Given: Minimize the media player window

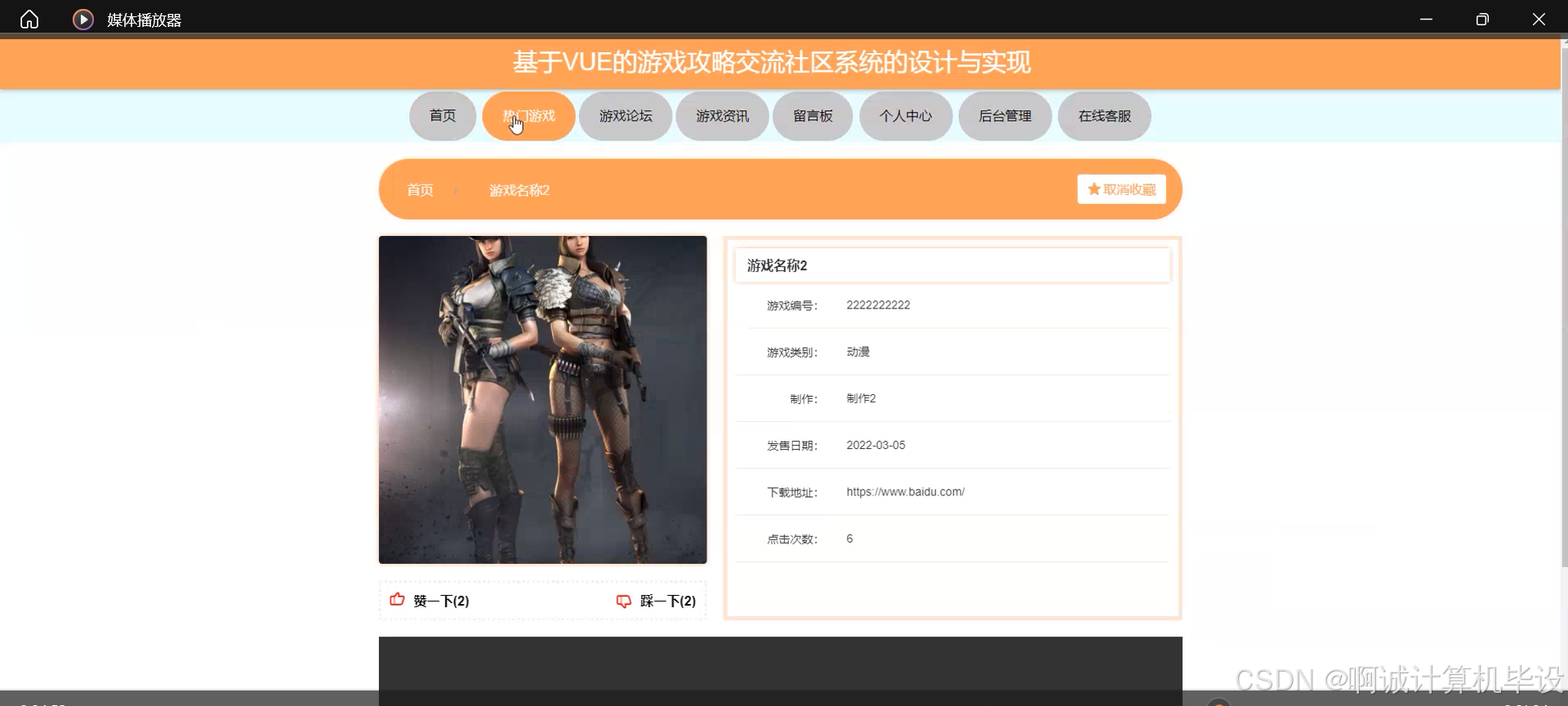Looking at the screenshot, I should click(x=1426, y=20).
